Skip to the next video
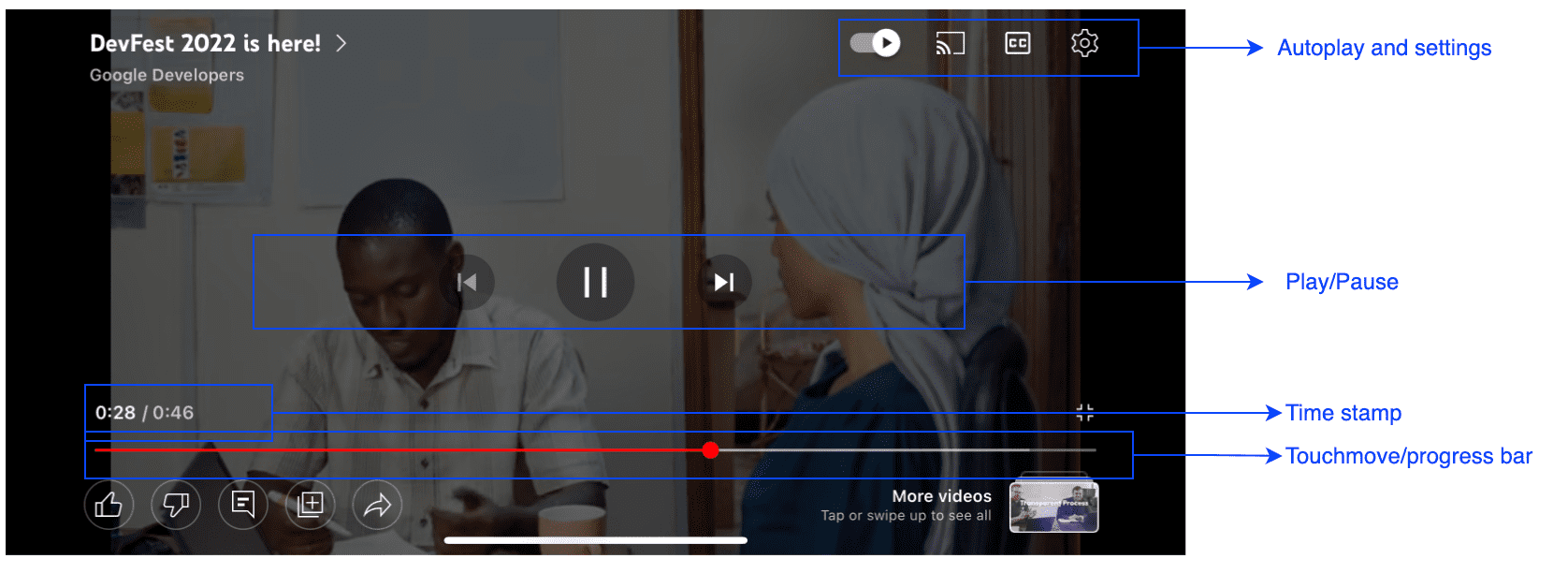Viewport: 1568px width, 588px height. [x=724, y=282]
